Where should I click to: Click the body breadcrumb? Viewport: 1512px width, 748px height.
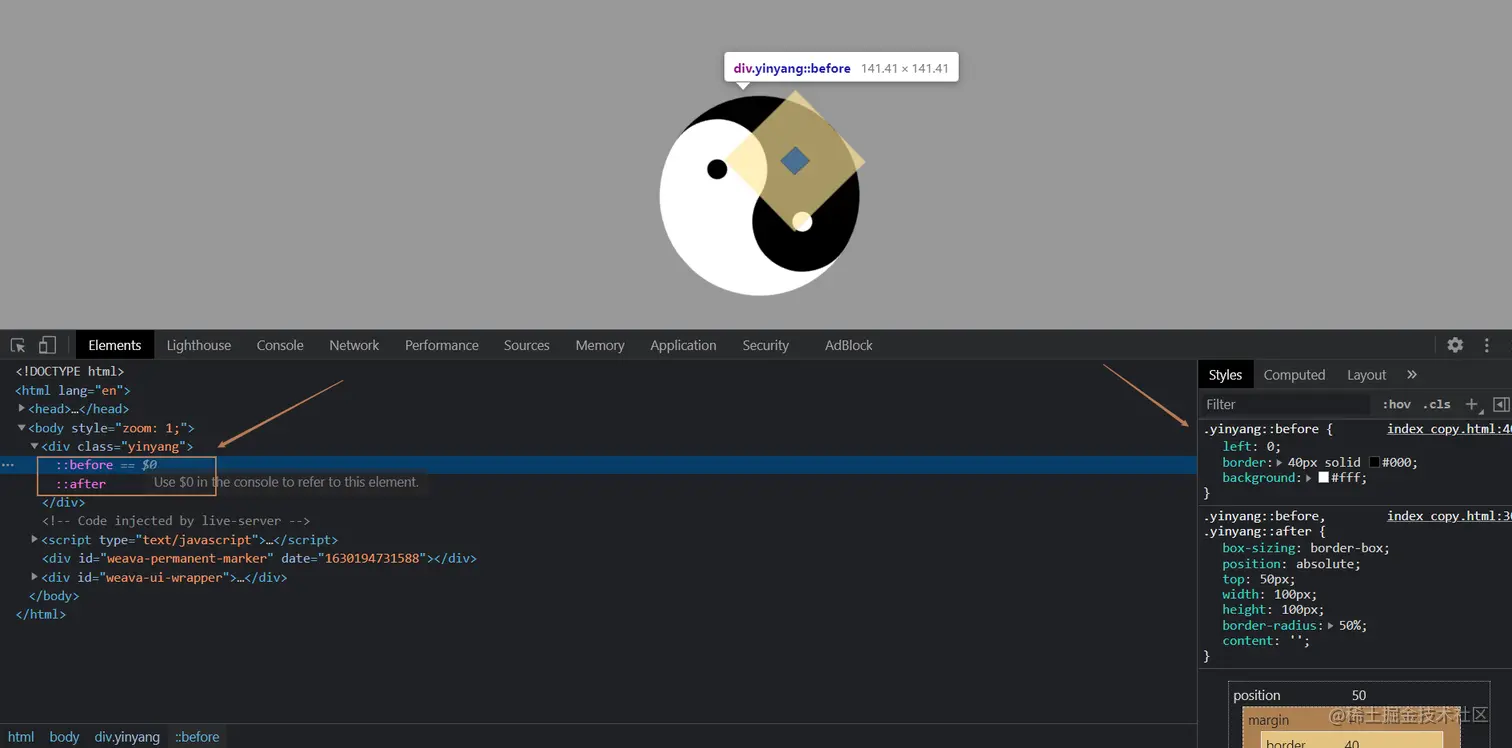tap(64, 737)
